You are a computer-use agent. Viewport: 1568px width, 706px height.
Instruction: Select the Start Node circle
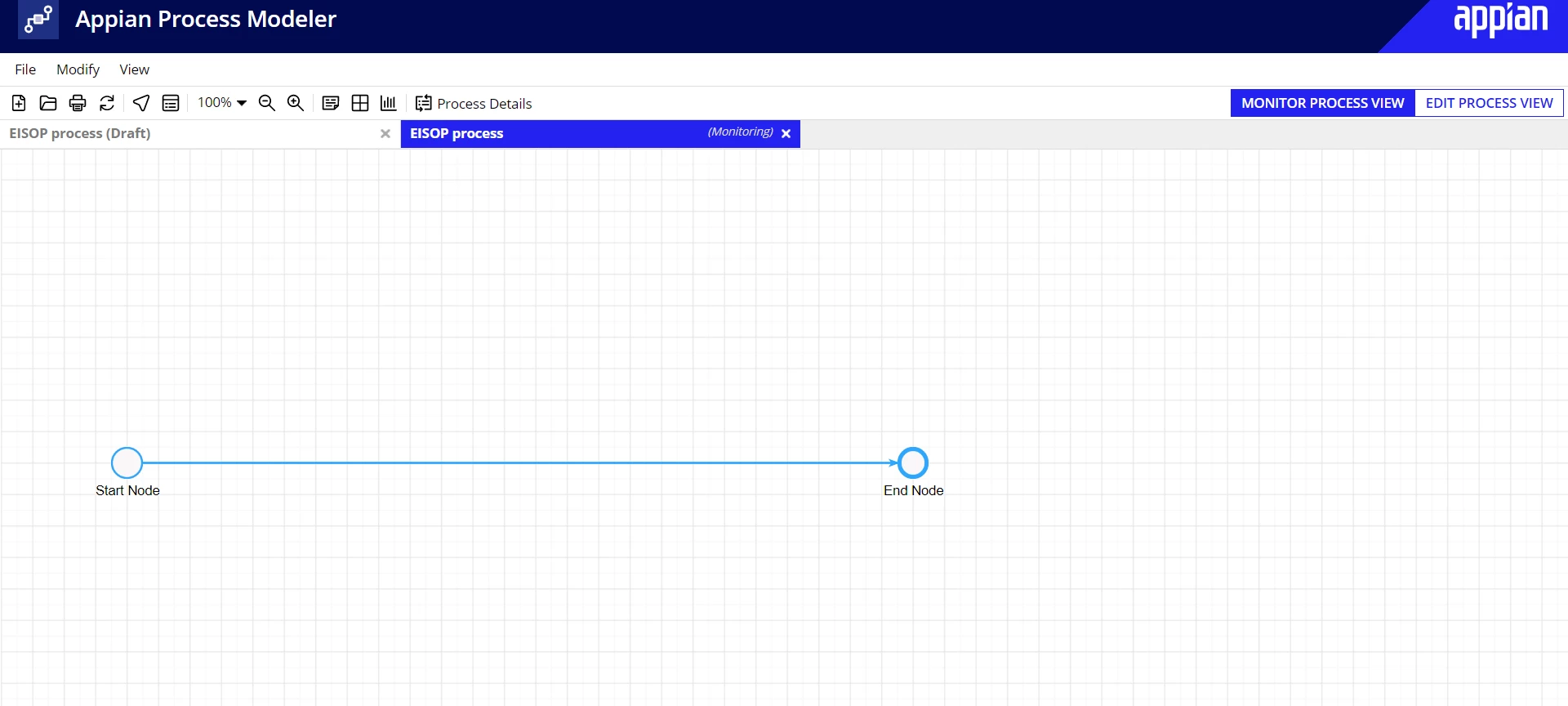[x=127, y=462]
